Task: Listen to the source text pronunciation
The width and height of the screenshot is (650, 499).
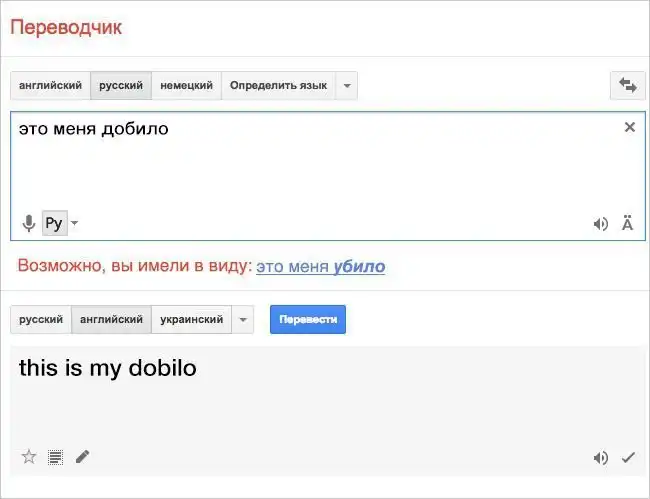Action: pos(600,224)
